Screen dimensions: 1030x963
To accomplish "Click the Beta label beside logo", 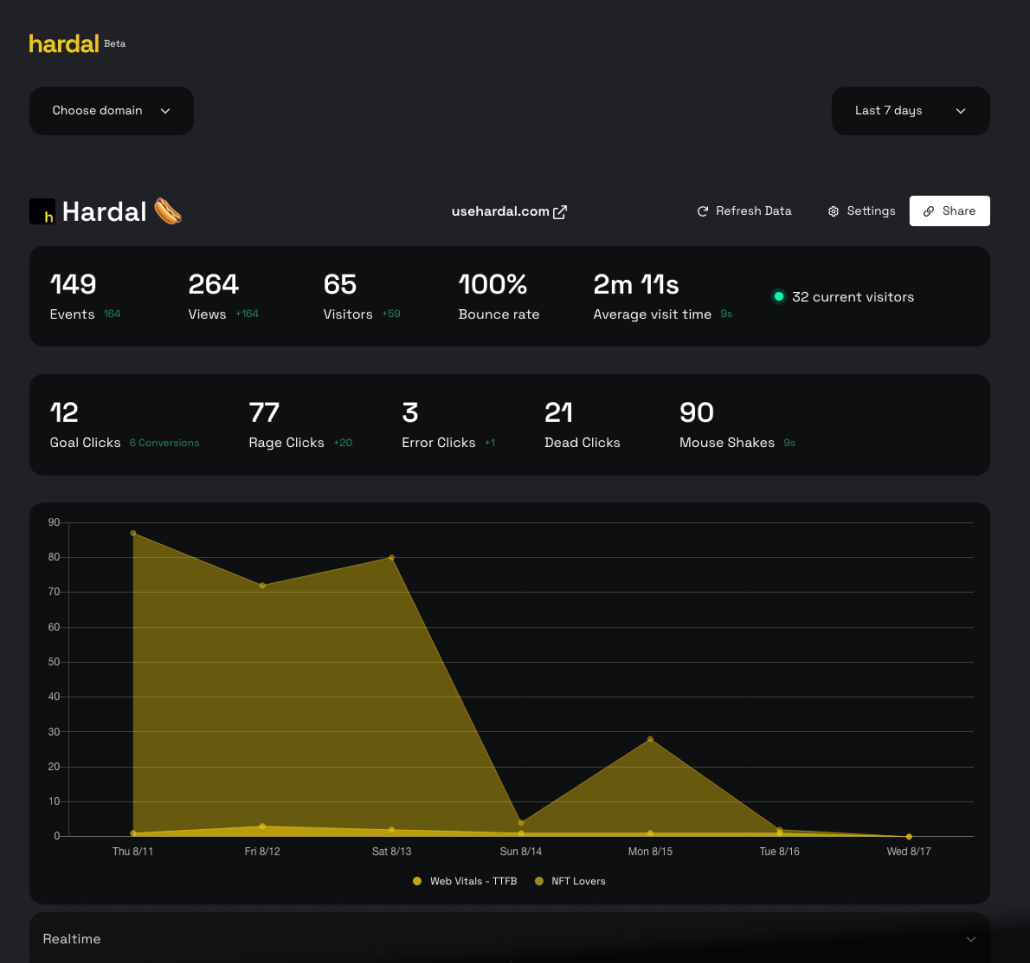I will [114, 43].
